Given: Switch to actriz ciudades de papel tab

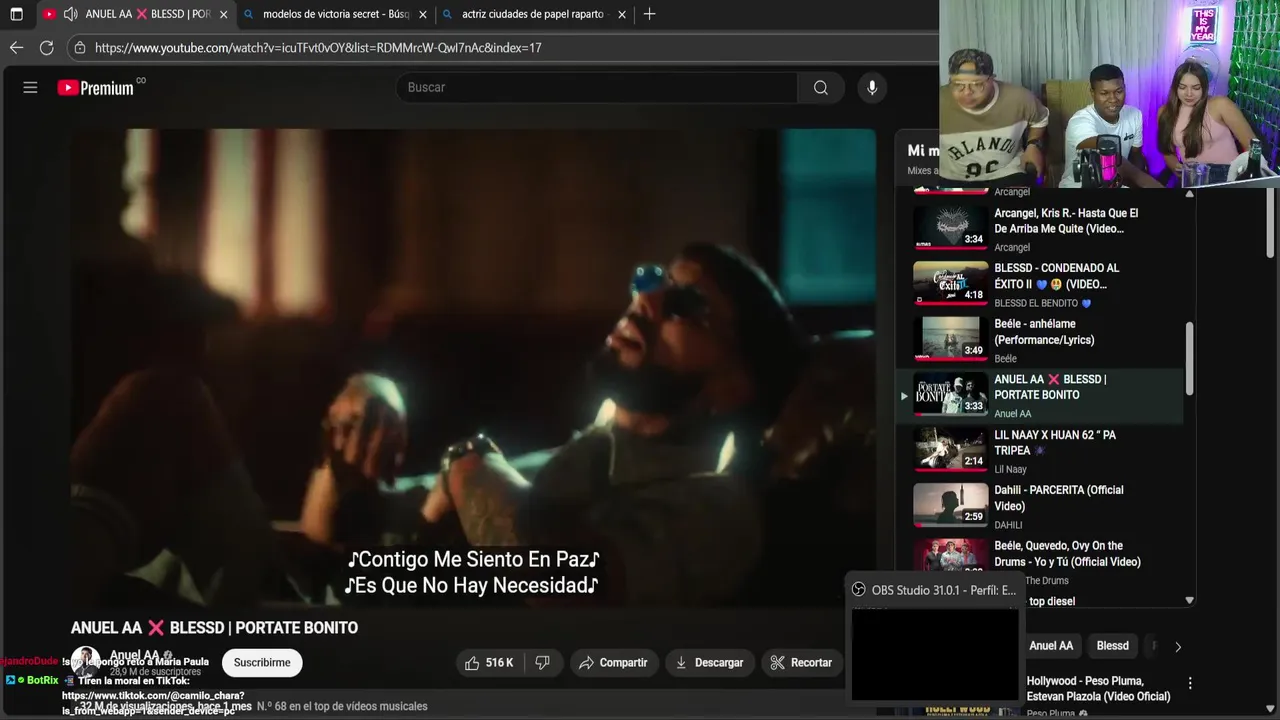Looking at the screenshot, I should 533,14.
